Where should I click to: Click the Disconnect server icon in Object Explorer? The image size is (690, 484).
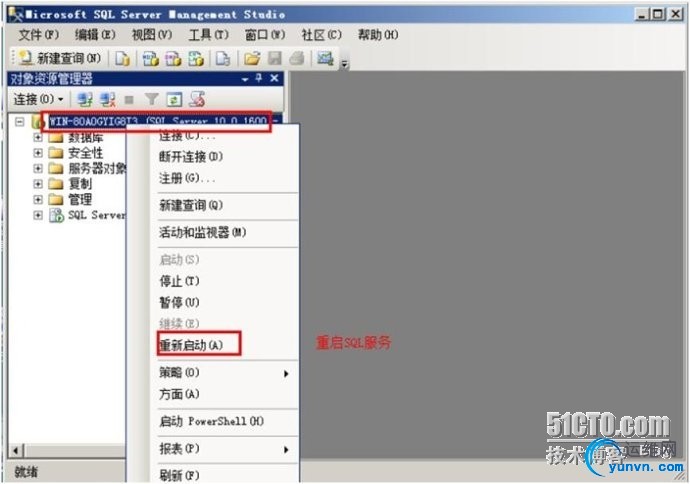pos(107,99)
